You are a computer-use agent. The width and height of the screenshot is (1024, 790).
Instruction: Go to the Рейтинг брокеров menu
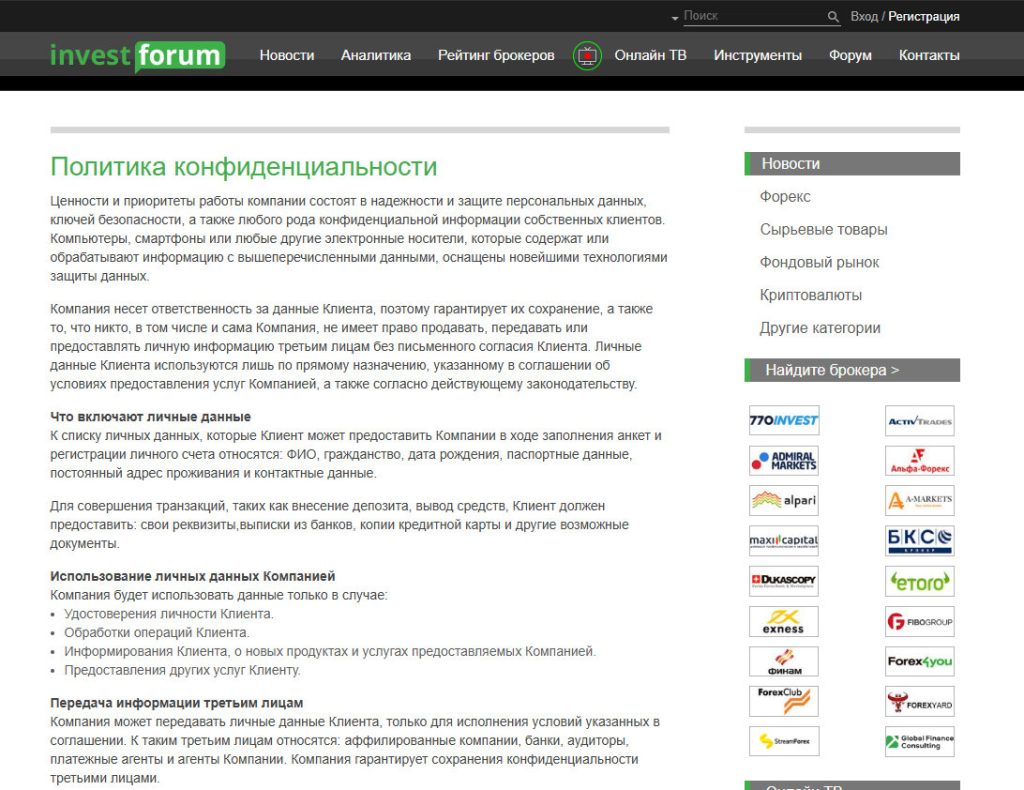[496, 55]
